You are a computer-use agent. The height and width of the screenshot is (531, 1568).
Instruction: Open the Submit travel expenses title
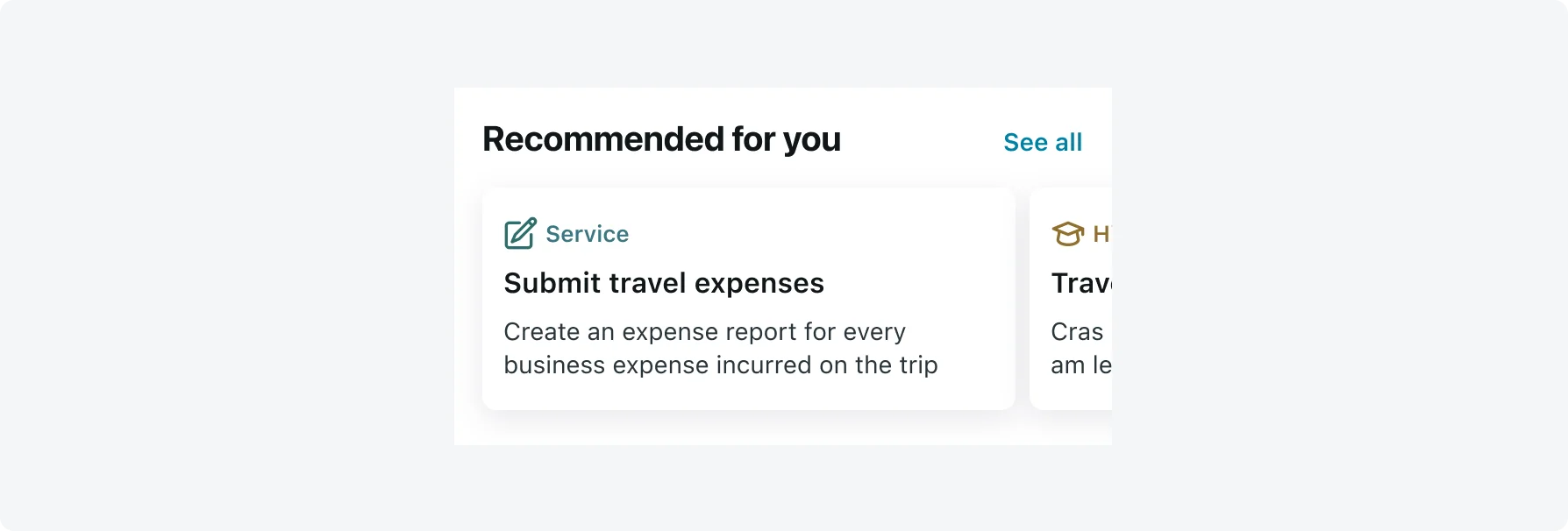click(664, 283)
